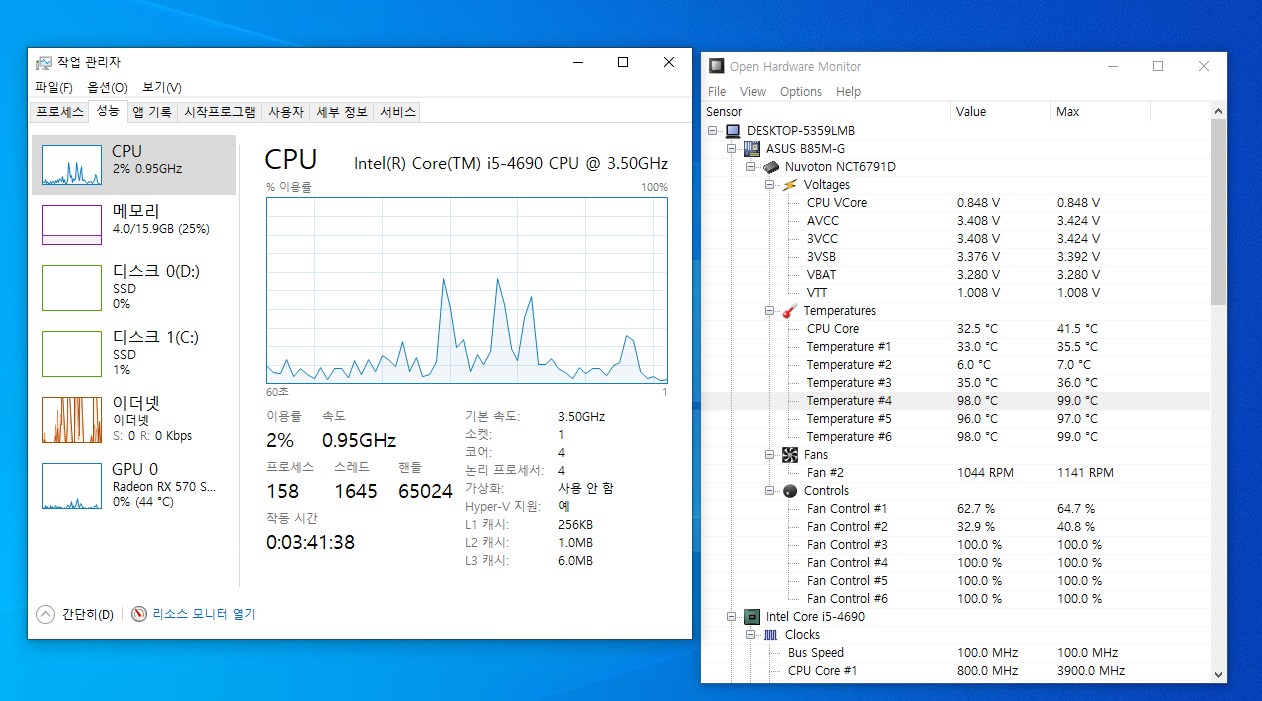Select the VBAT voltage row
Screen dimensions: 1262x701
tap(955, 275)
